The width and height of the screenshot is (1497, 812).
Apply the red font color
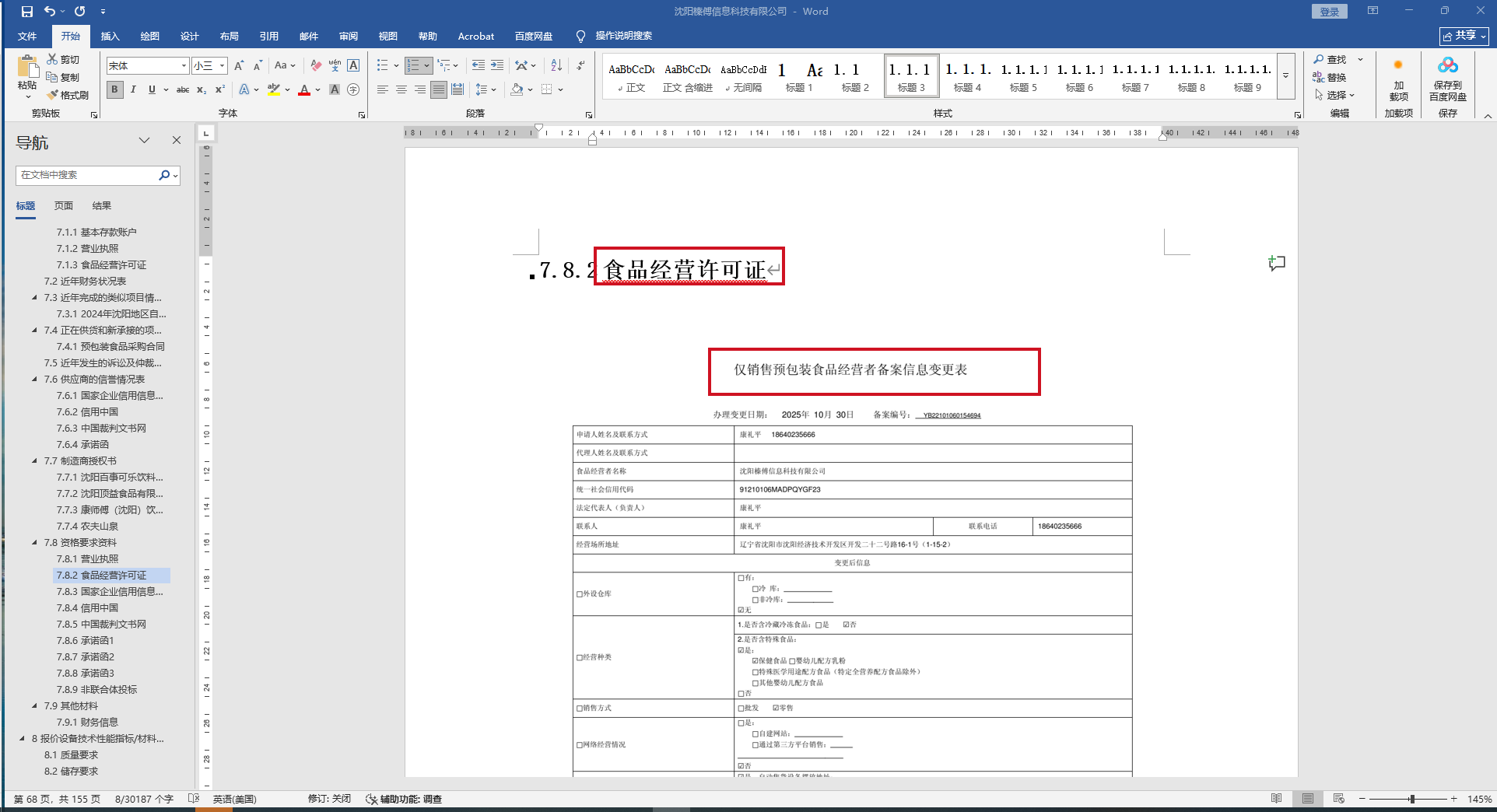coord(304,89)
